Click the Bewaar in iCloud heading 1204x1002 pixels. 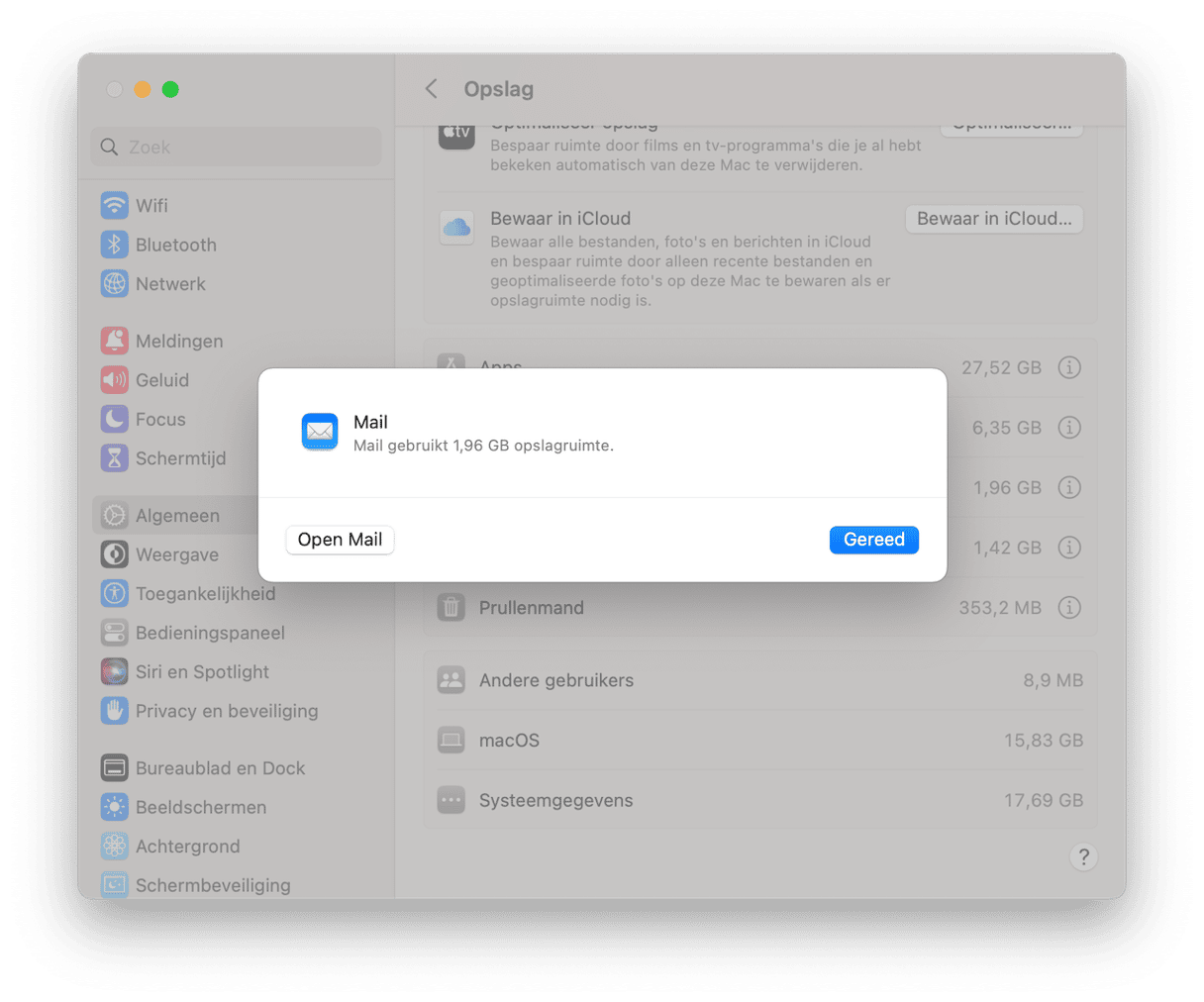click(560, 219)
